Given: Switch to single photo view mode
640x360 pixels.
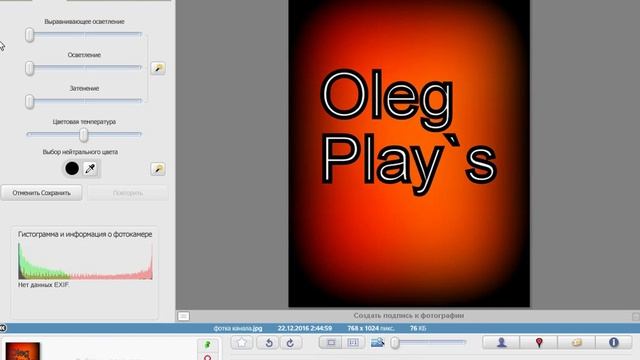Looking at the screenshot, I should coord(331,342).
